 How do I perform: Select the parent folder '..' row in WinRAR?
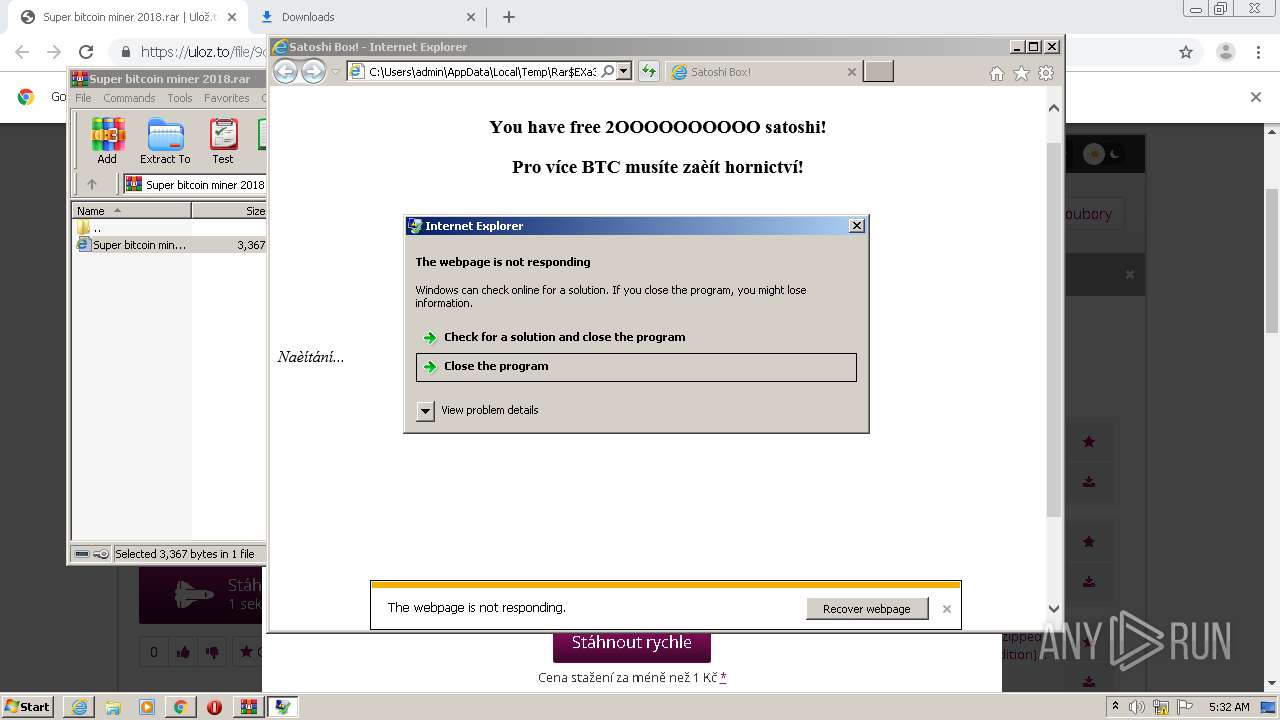point(169,228)
